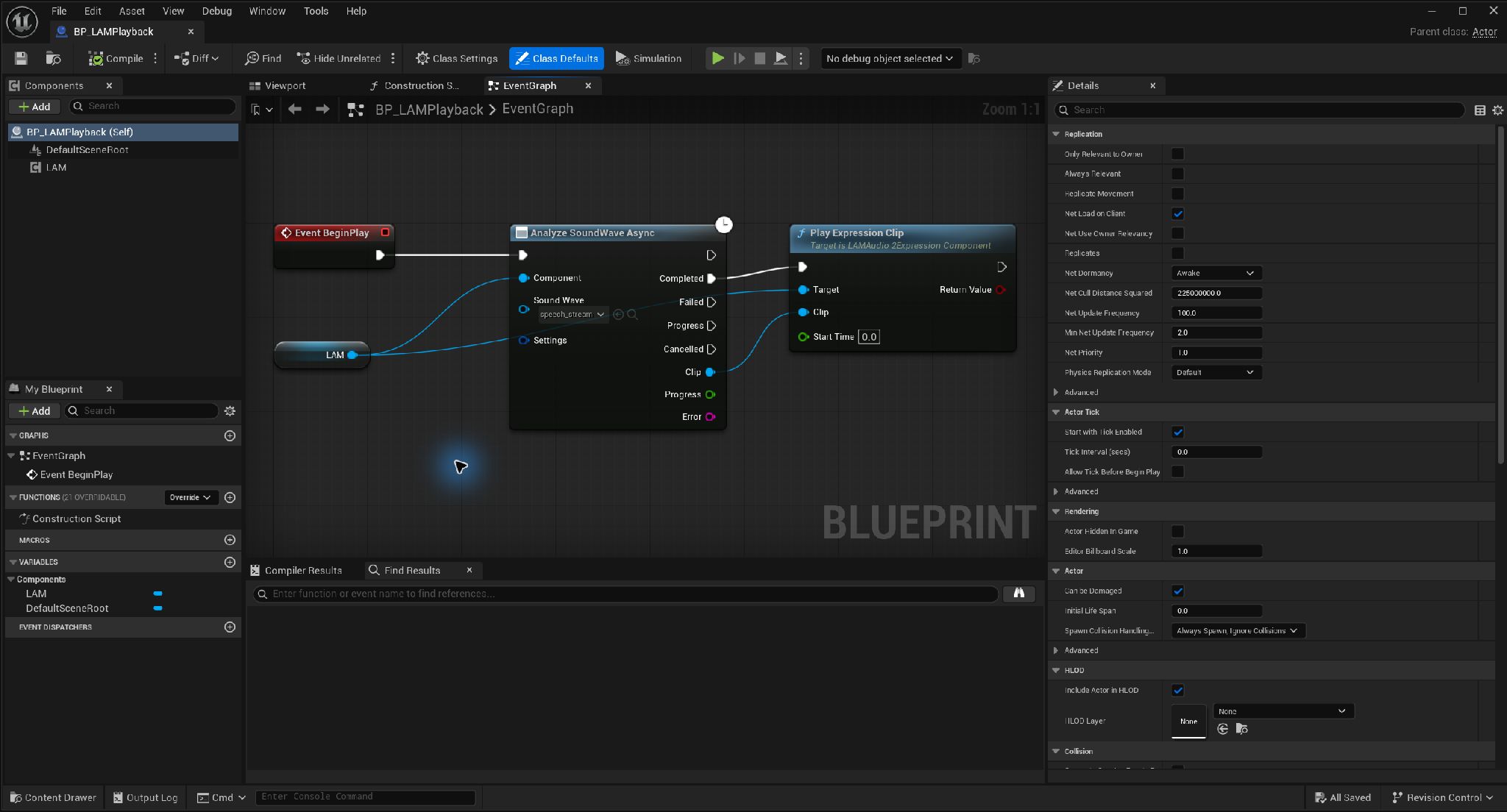Click the Start Time value field on Play Expression Clip
The height and width of the screenshot is (812, 1507).
(869, 337)
